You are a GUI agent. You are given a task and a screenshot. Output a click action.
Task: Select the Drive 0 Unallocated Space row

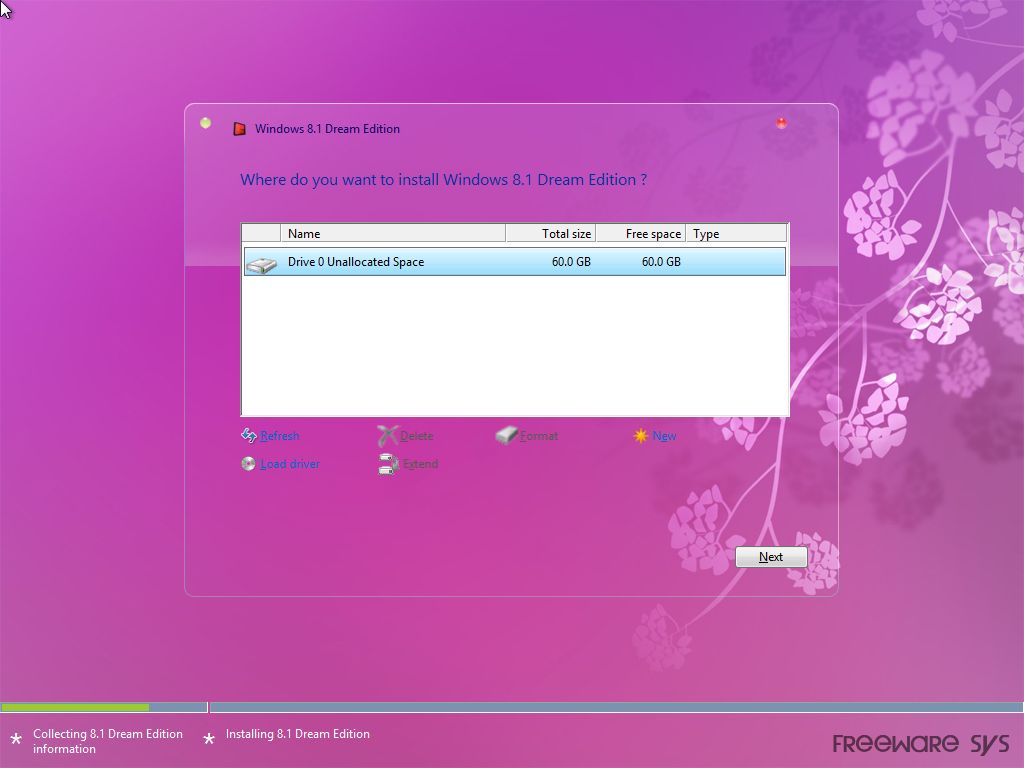(515, 261)
